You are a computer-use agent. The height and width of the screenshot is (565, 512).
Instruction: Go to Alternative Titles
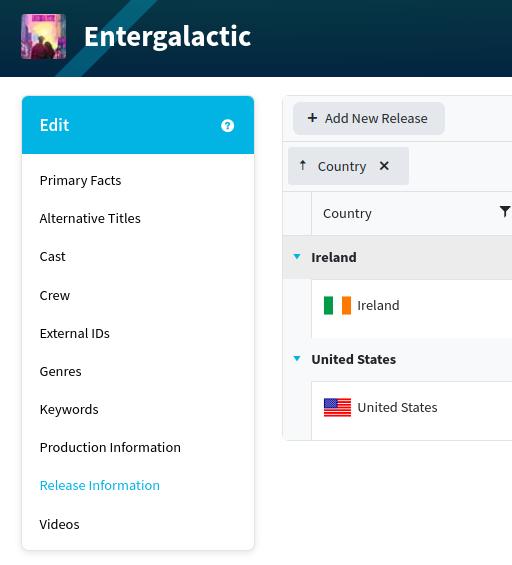[x=90, y=218]
